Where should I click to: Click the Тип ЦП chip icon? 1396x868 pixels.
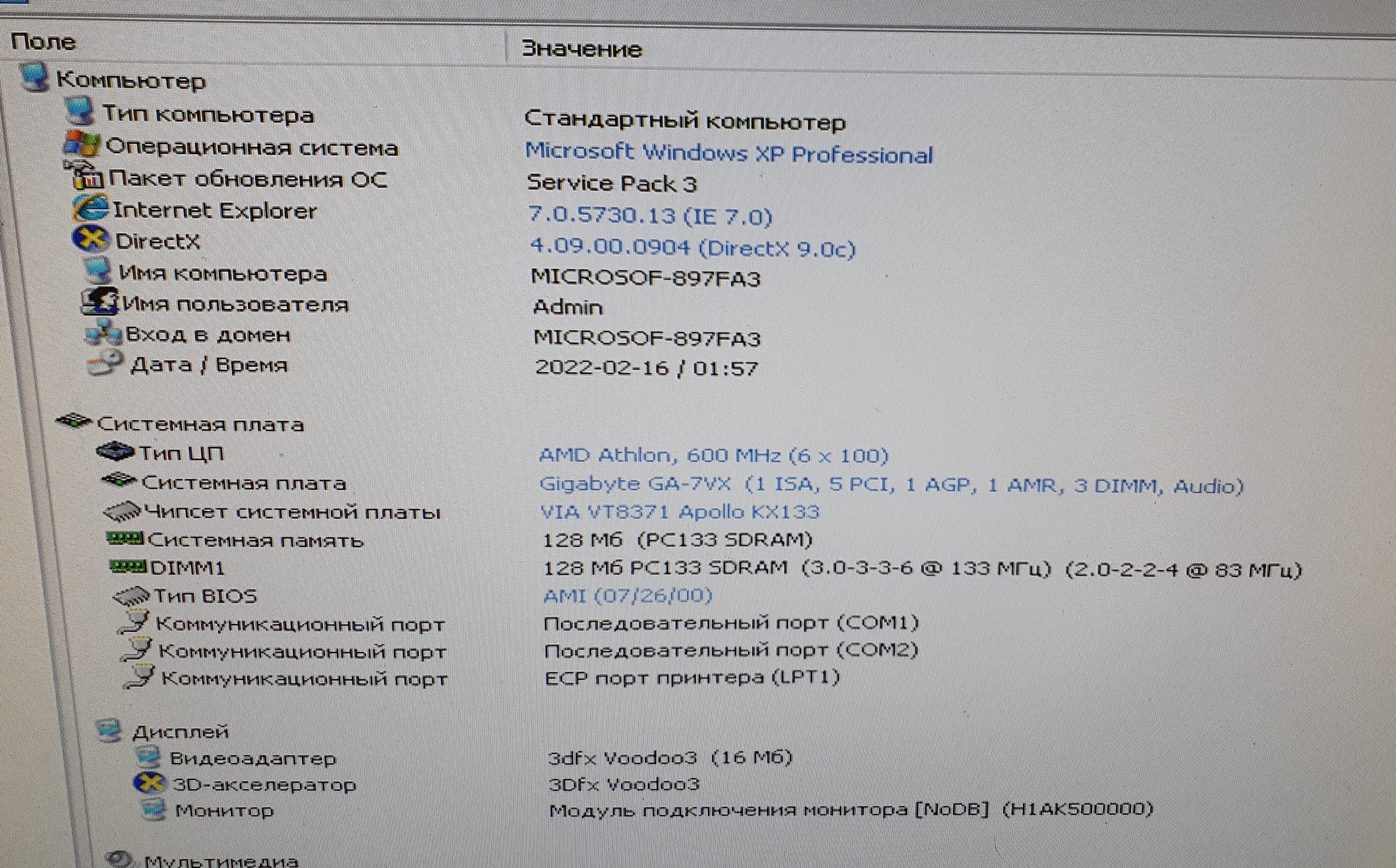[x=115, y=451]
